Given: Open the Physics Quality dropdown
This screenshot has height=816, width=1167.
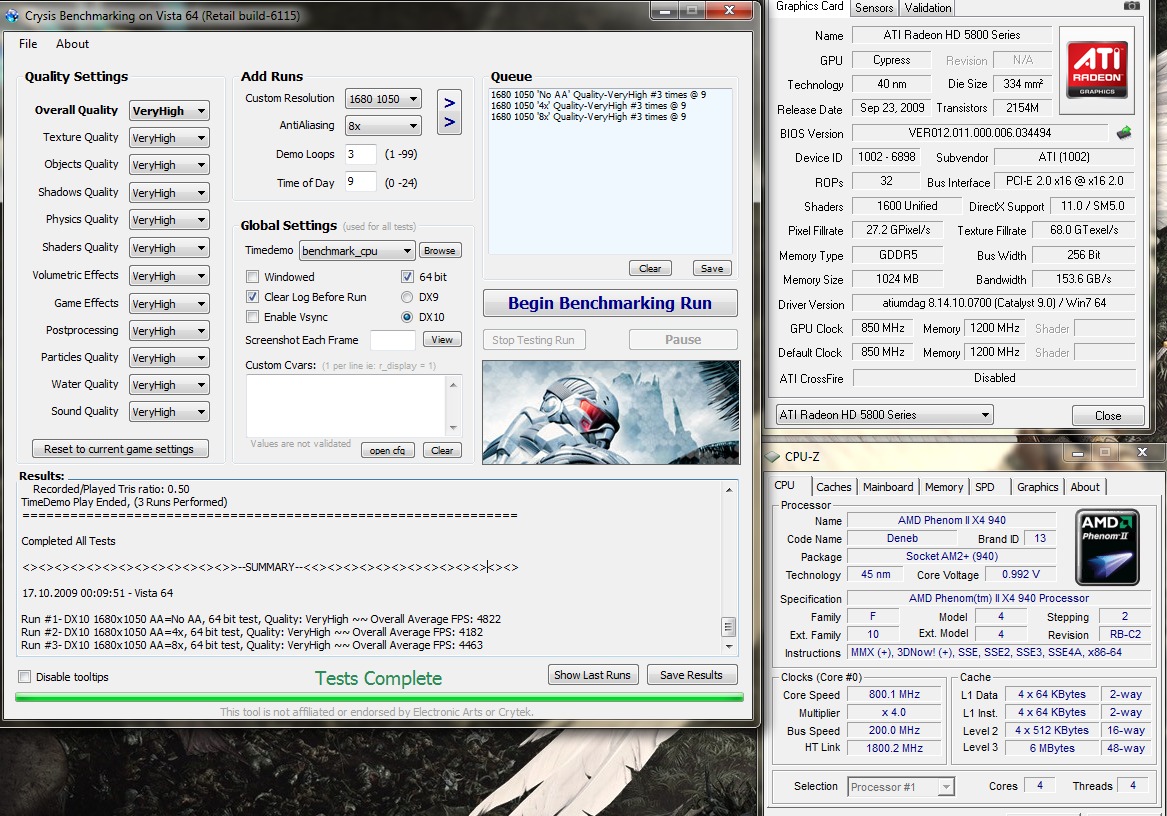Looking at the screenshot, I should click(x=169, y=220).
